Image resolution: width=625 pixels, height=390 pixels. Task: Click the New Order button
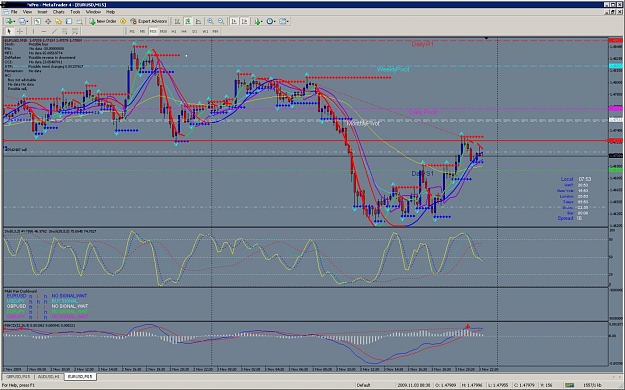tap(103, 21)
